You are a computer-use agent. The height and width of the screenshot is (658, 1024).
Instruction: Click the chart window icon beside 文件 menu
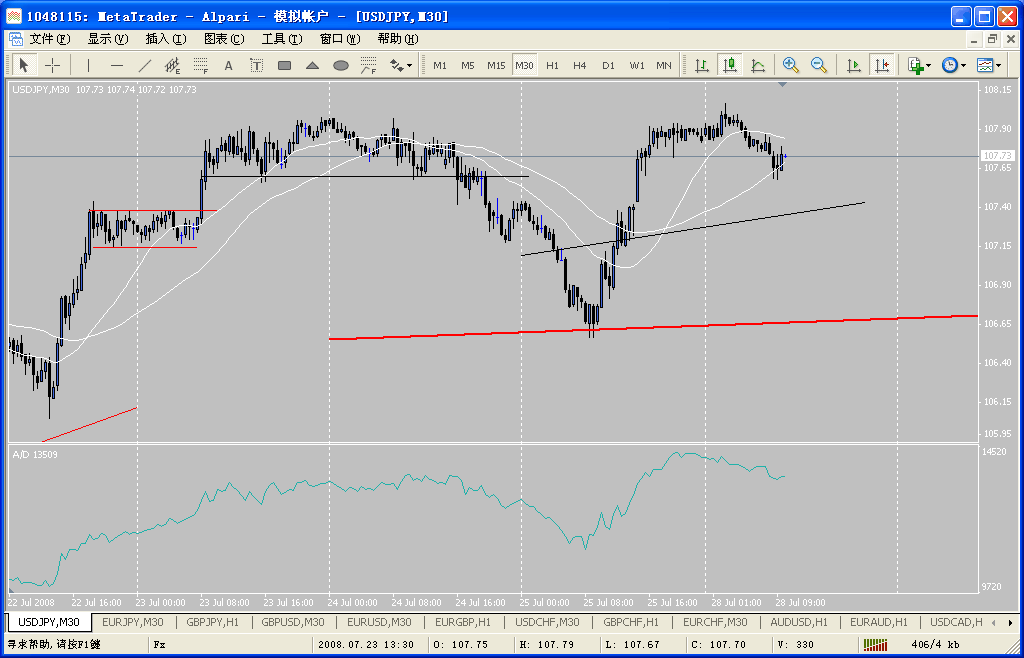(x=16, y=39)
